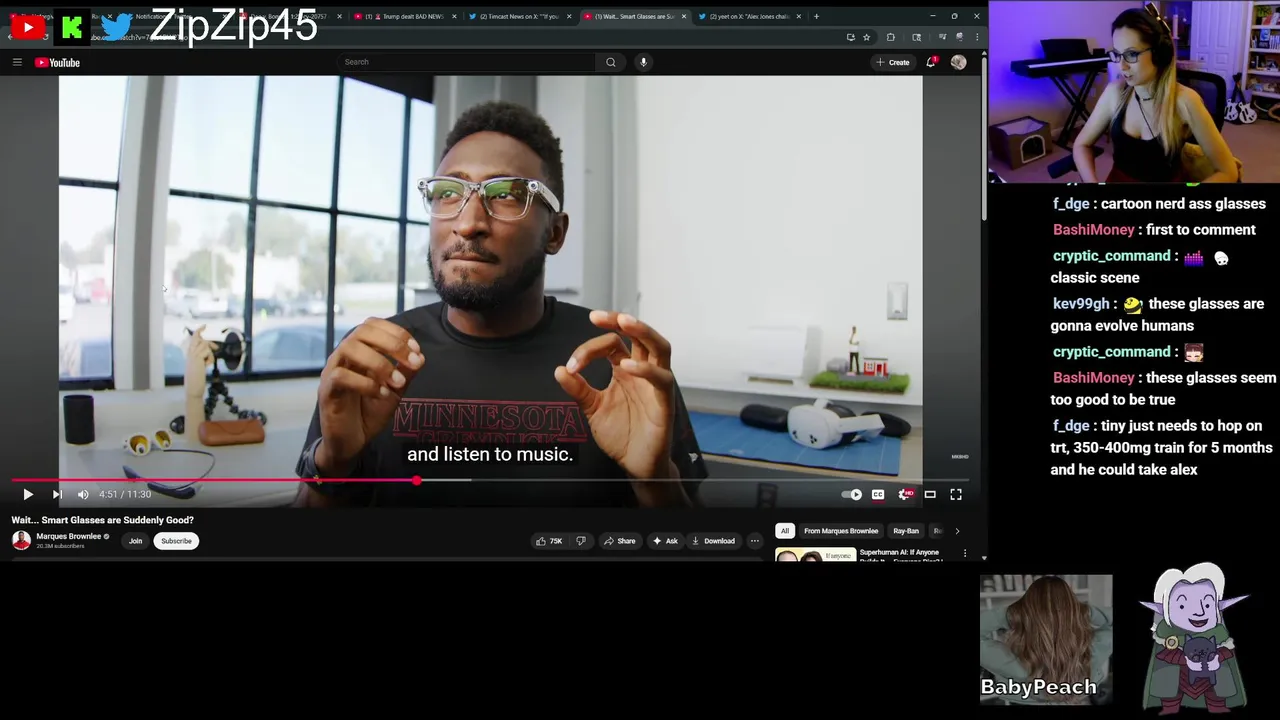Open more actions three-dot menu under video
The image size is (1280, 720).
tap(755, 541)
